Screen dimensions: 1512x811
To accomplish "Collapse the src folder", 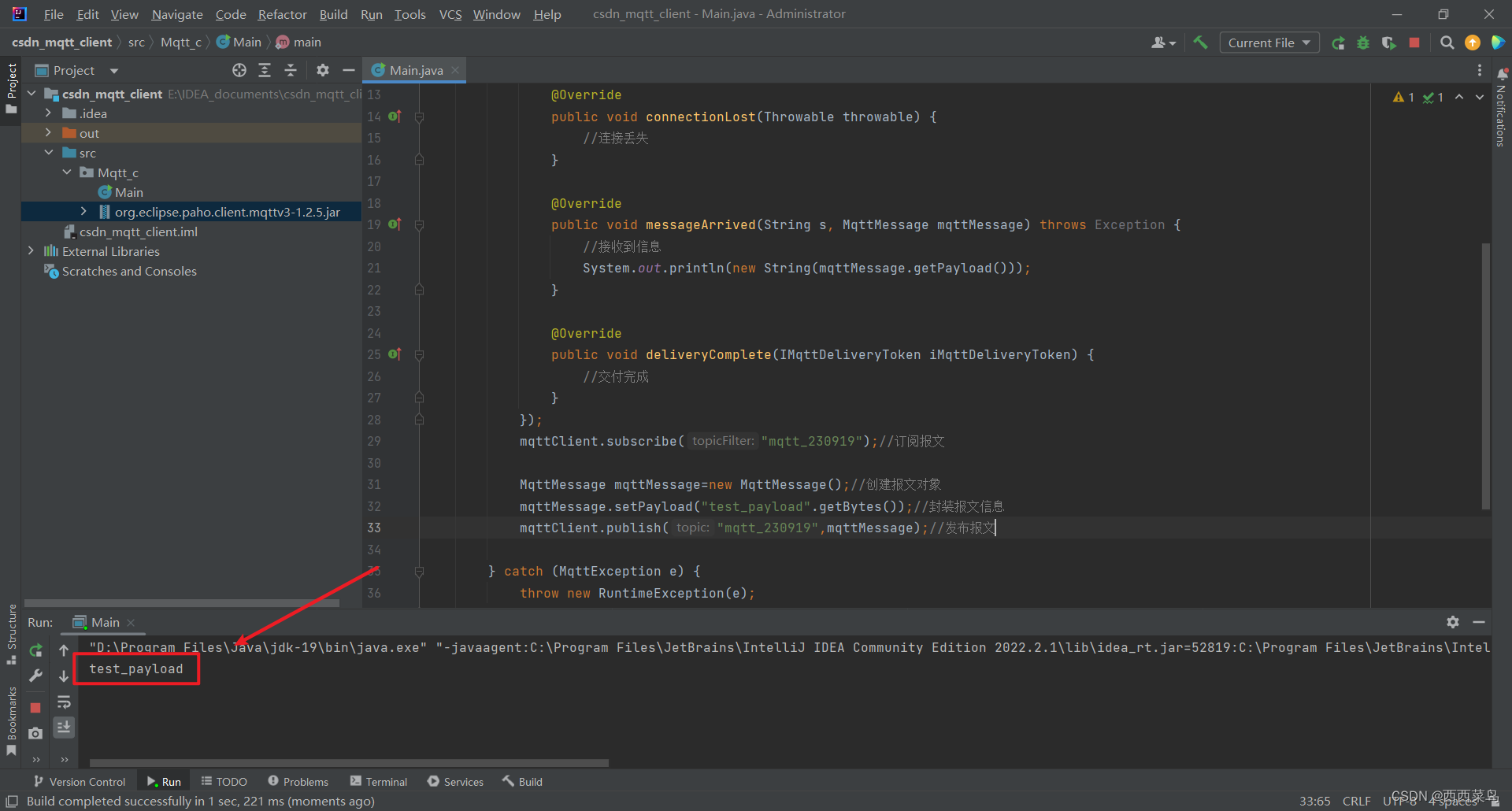I will coord(48,153).
